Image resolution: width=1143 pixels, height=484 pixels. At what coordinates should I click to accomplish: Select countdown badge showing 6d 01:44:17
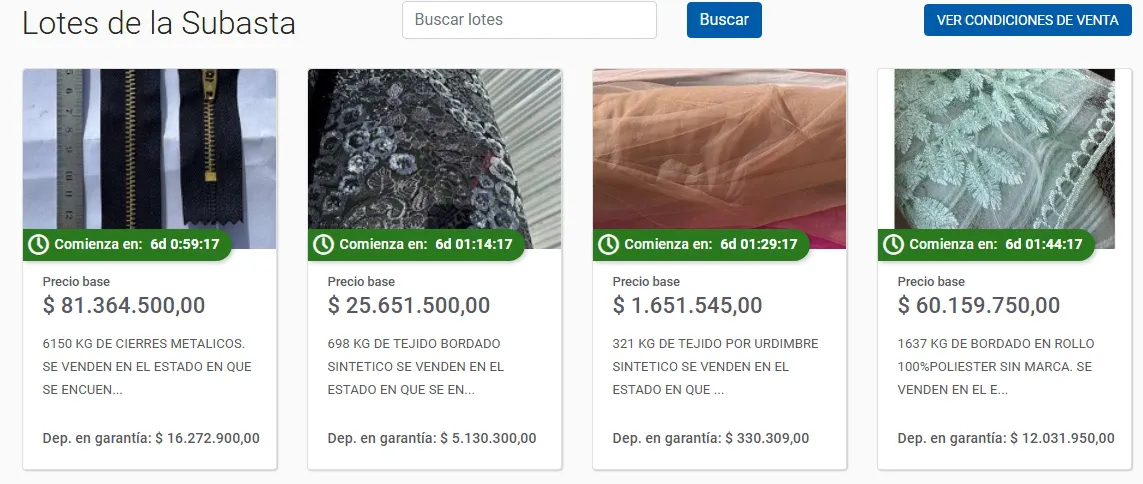click(x=986, y=245)
